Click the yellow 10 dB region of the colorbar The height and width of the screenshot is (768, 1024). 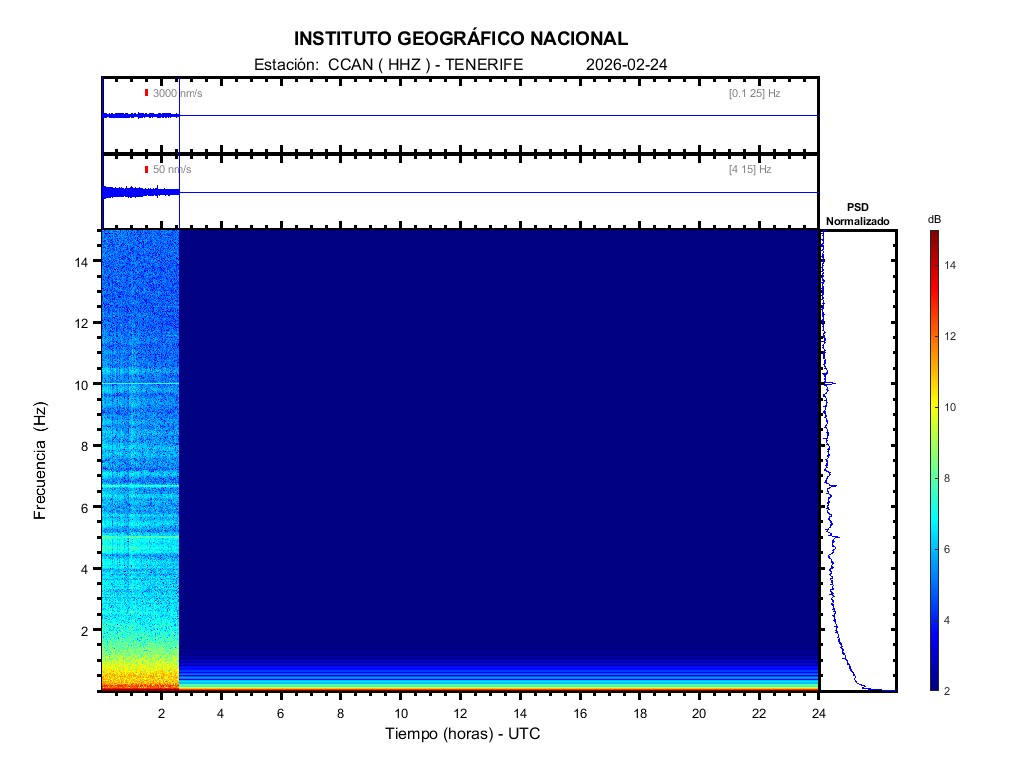pos(933,408)
